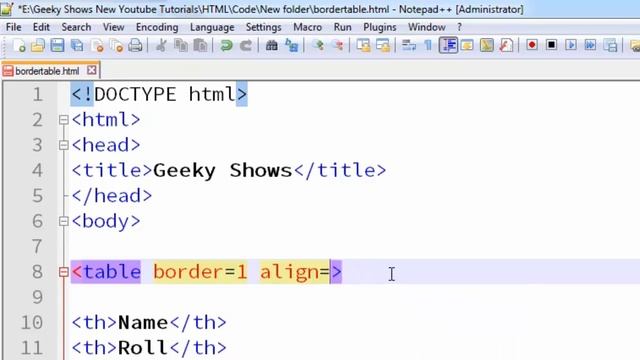Collapse the html tag fold
This screenshot has width=640, height=360.
(x=63, y=120)
